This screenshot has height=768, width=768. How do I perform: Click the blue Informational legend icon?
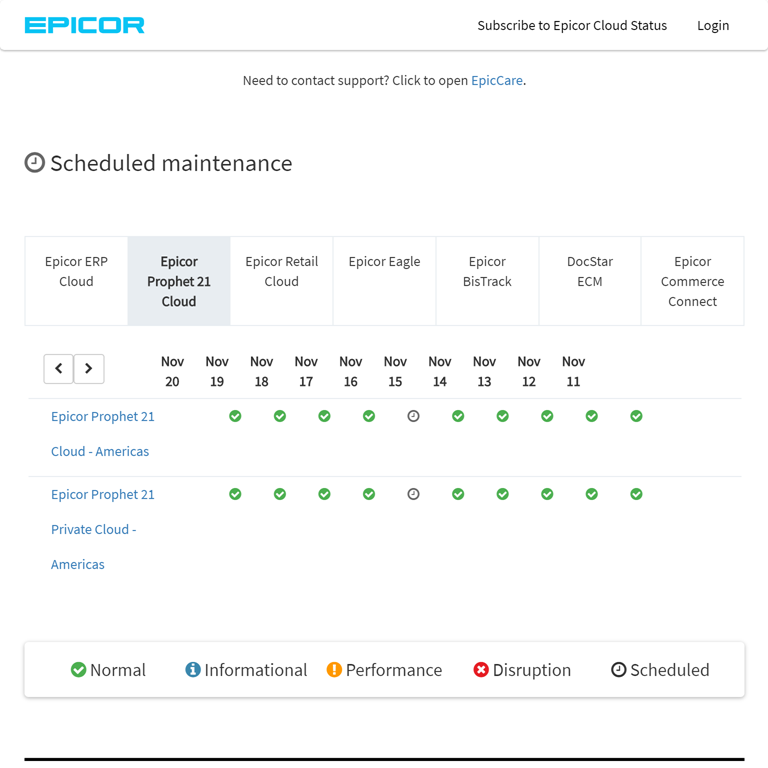(x=193, y=670)
